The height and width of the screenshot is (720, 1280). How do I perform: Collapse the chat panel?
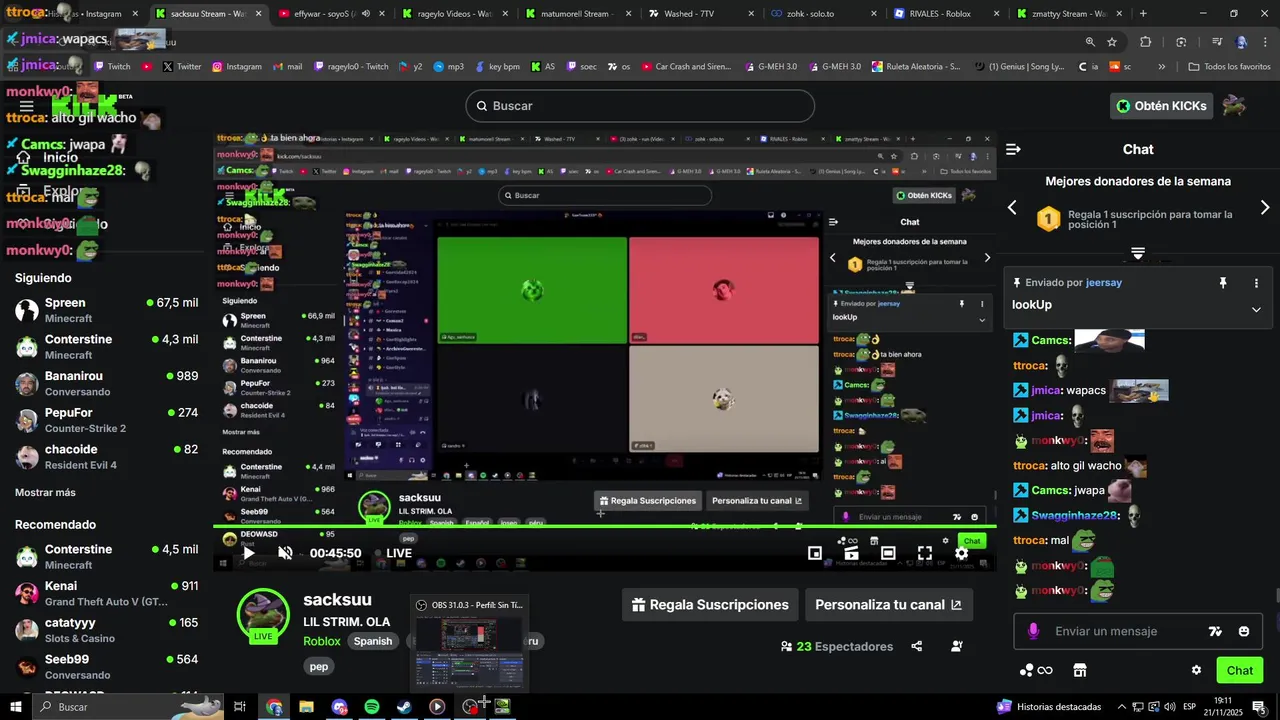click(x=1013, y=149)
